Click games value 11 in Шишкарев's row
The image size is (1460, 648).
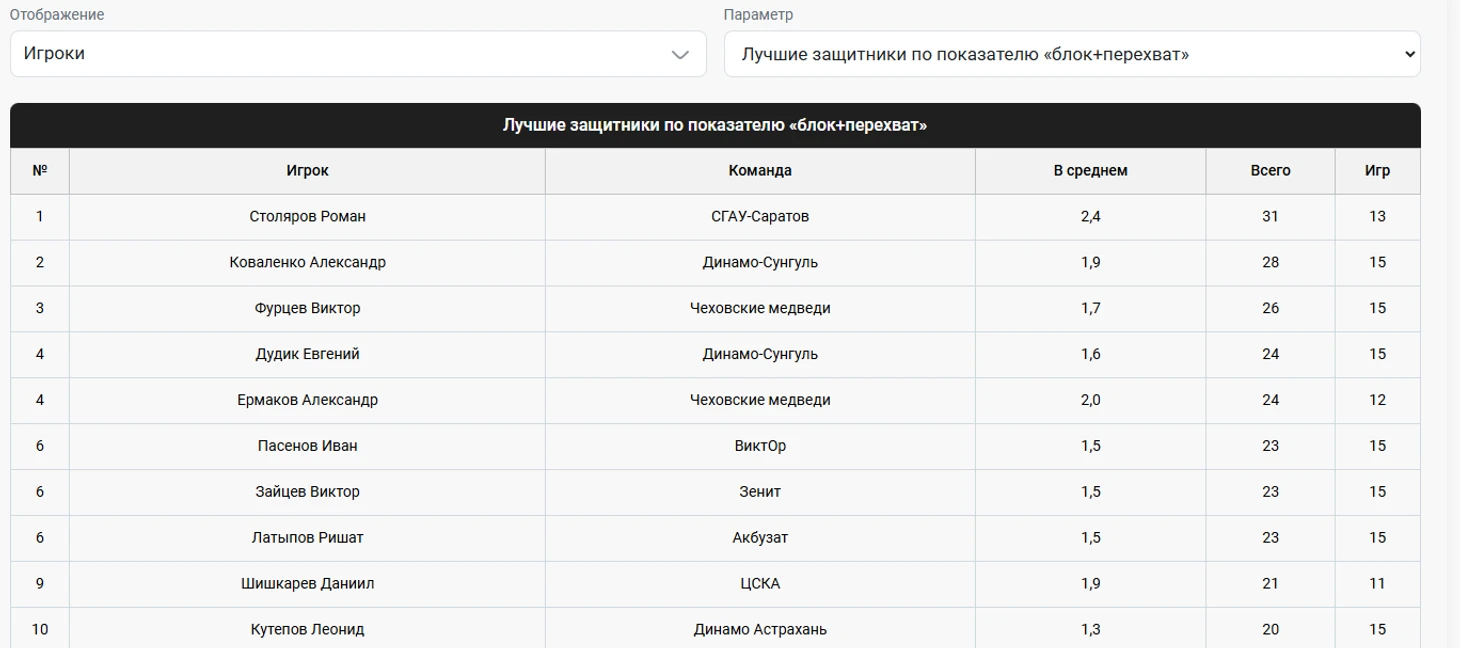(x=1377, y=584)
